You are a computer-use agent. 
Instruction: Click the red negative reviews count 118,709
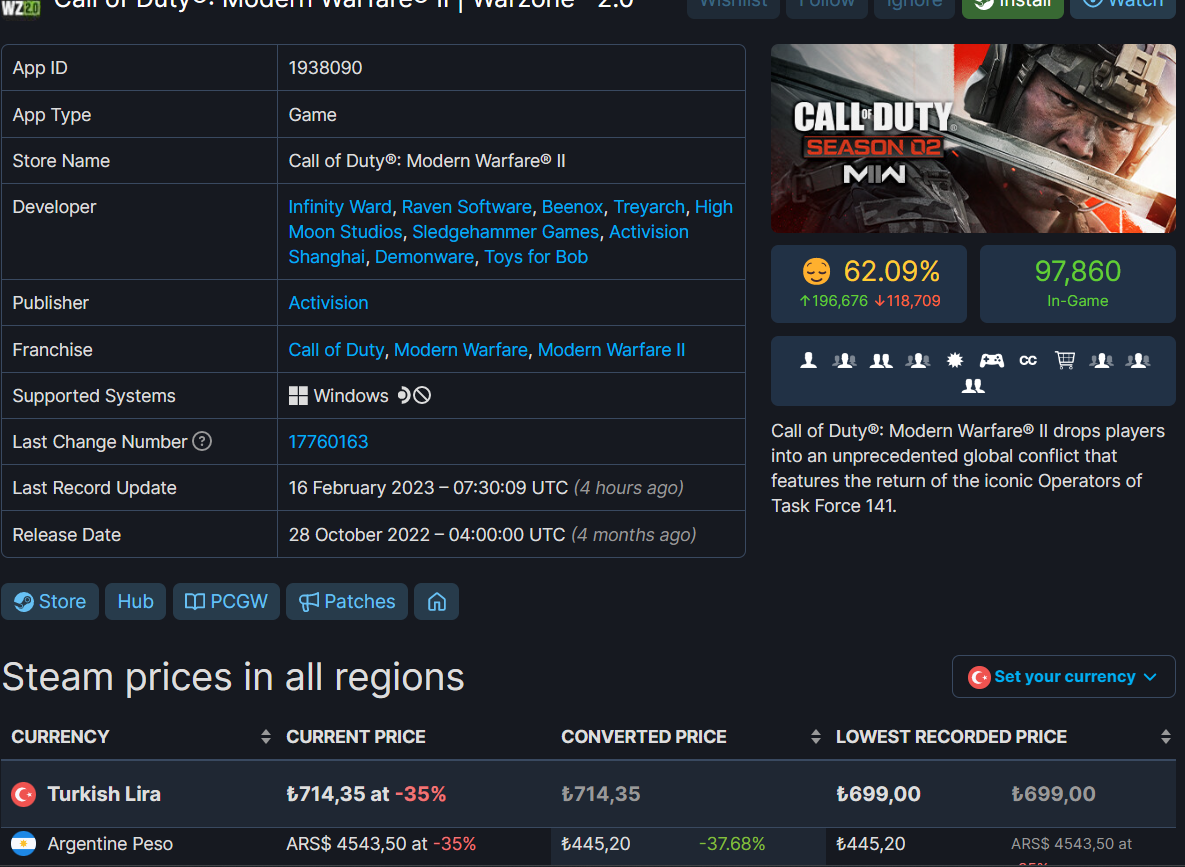click(908, 301)
